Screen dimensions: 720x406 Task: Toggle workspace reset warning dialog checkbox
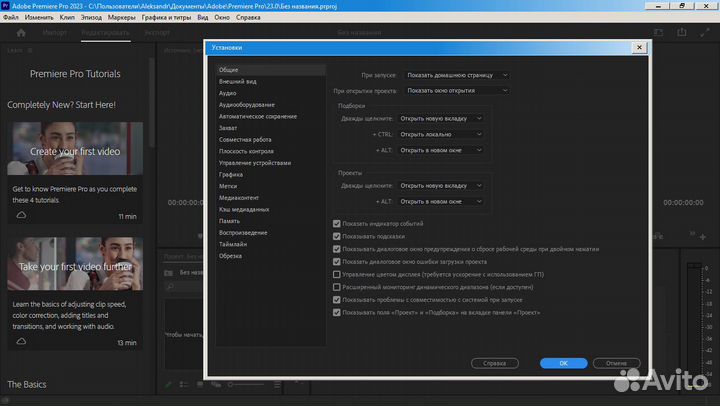(x=337, y=249)
